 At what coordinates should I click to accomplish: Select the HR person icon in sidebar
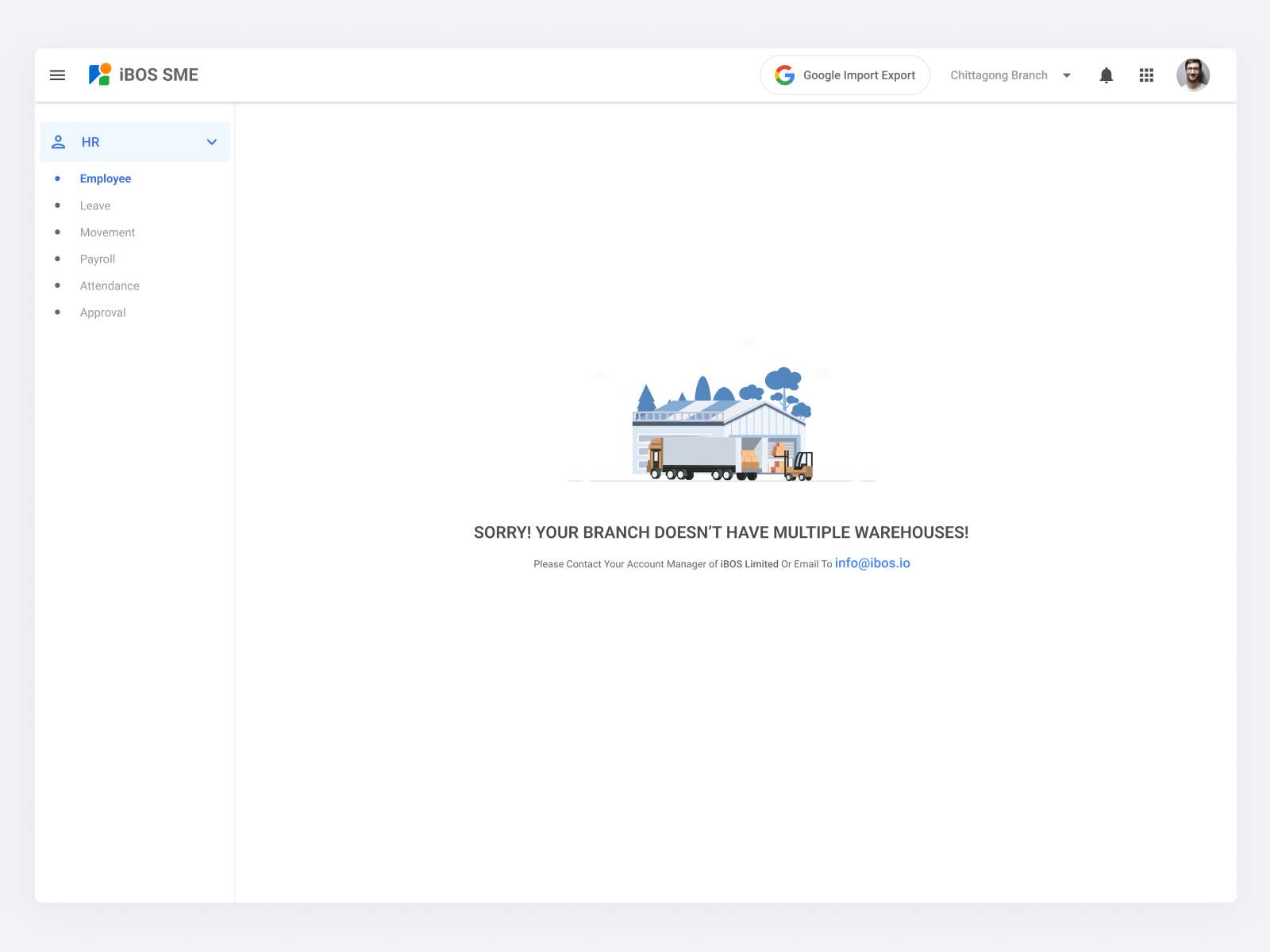coord(58,141)
